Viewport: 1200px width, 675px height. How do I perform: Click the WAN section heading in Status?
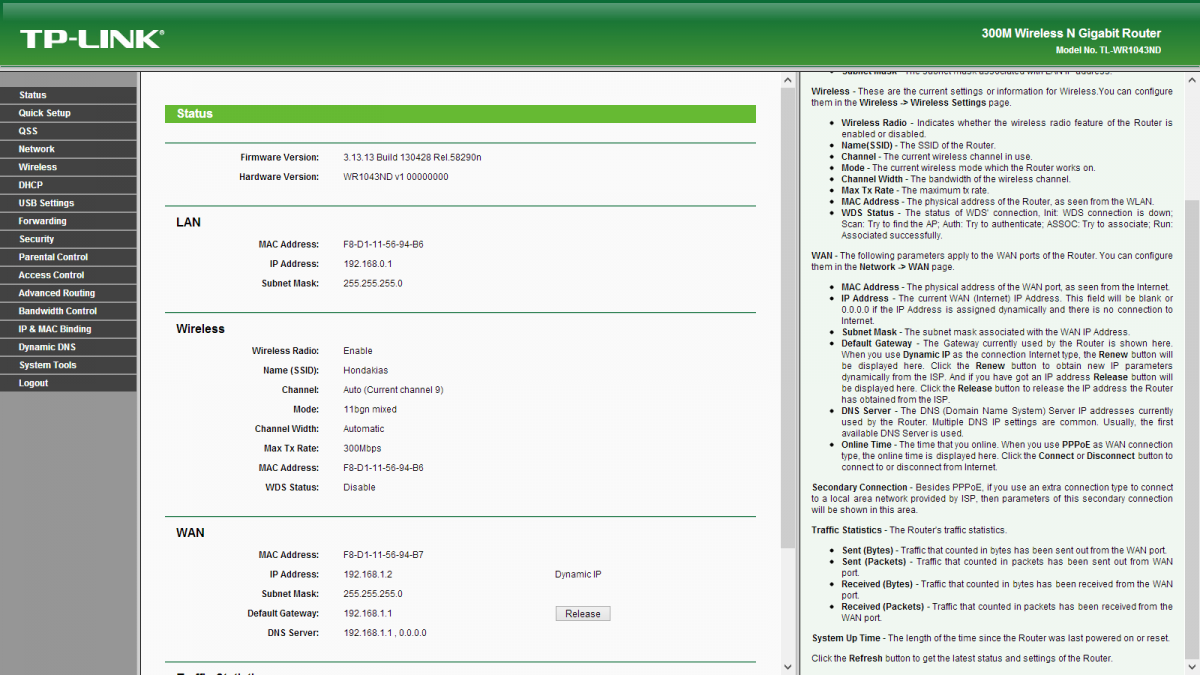190,533
